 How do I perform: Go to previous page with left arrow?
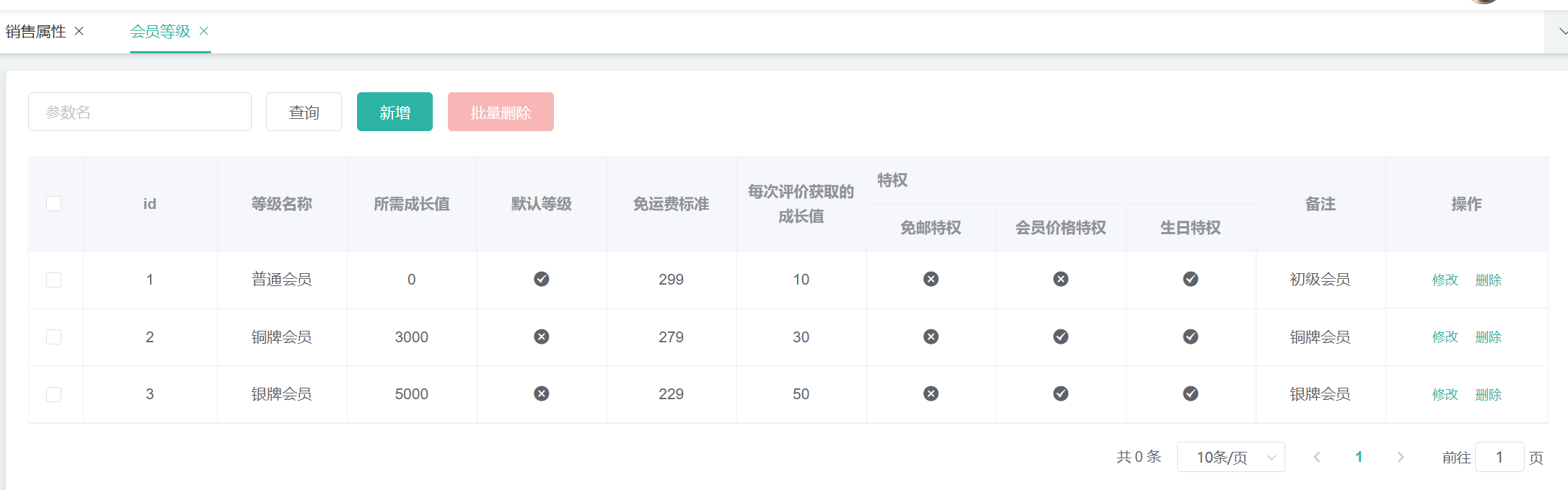[1317, 457]
